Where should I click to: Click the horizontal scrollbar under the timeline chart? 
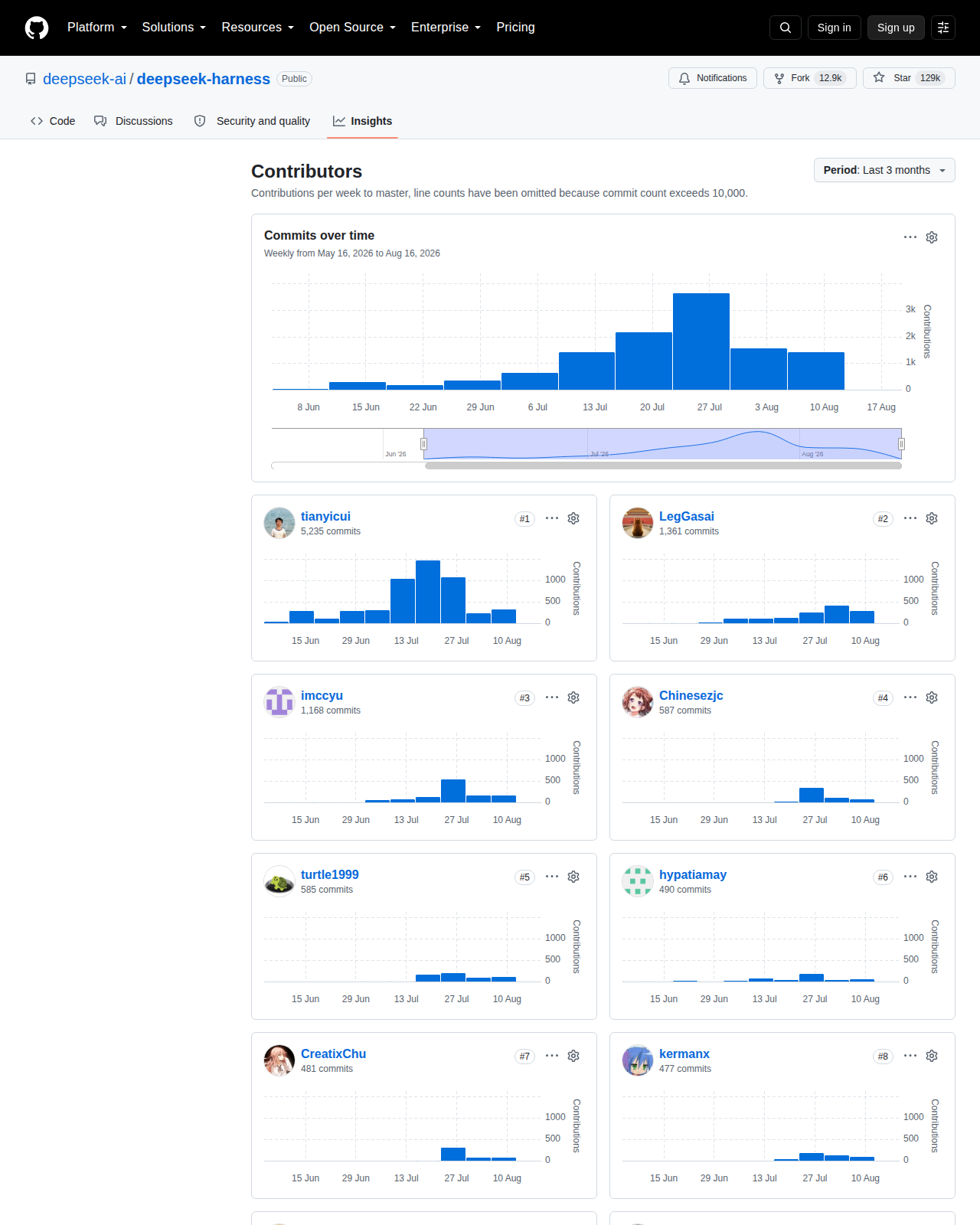click(663, 465)
